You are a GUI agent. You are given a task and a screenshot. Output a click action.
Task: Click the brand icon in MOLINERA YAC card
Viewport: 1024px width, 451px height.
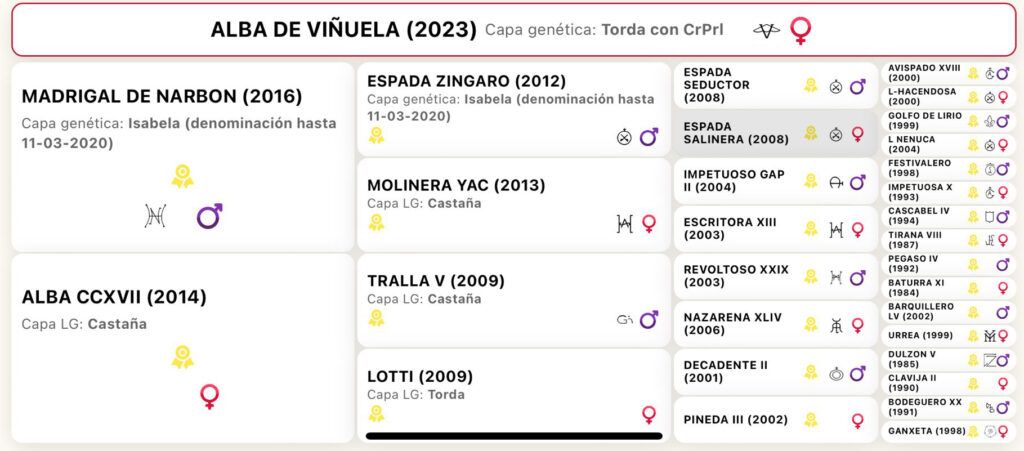pyautogui.click(x=624, y=224)
